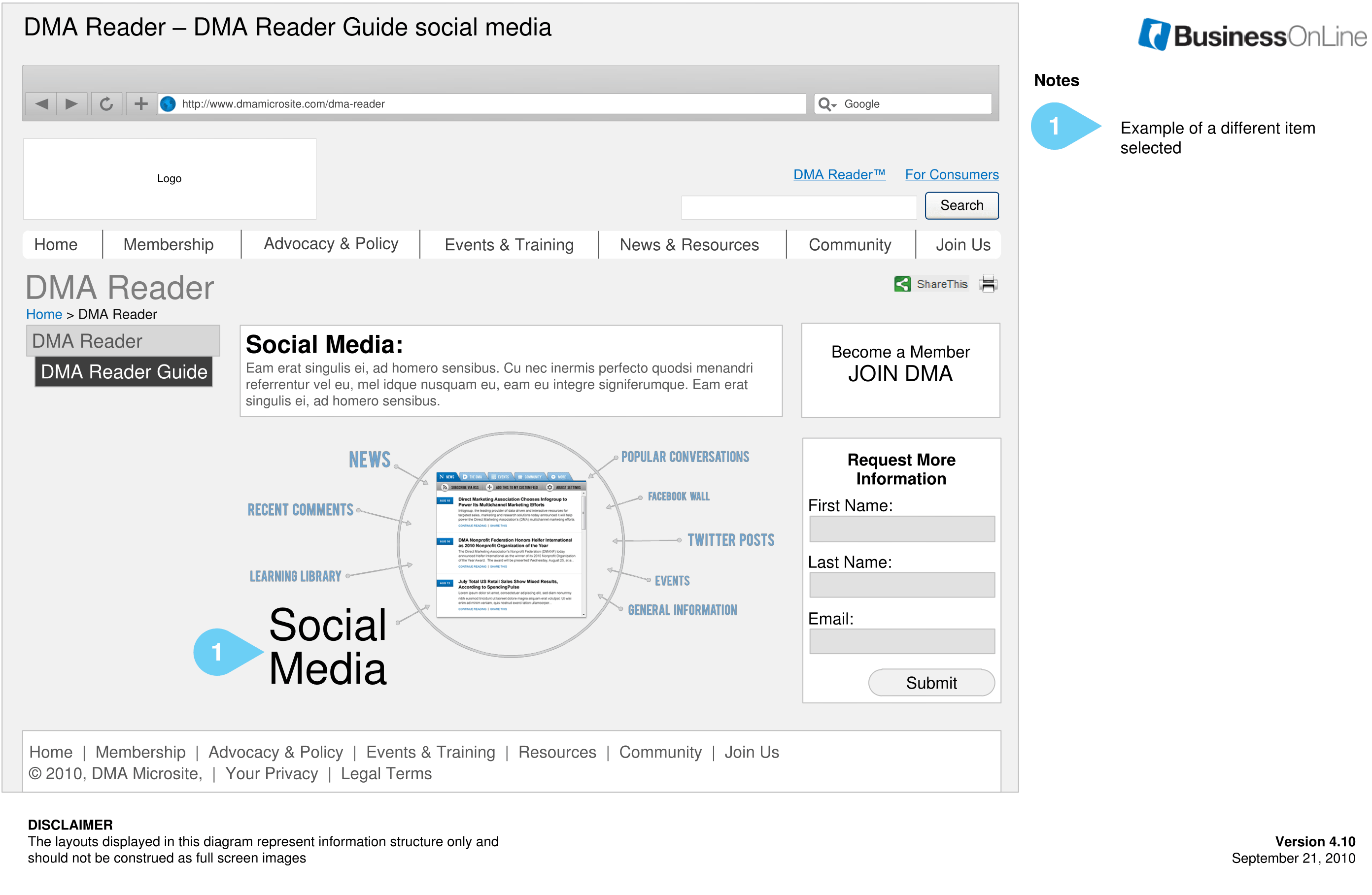The height and width of the screenshot is (895, 1372).
Task: Click the footer Advocacy & Policy link
Action: 275,752
